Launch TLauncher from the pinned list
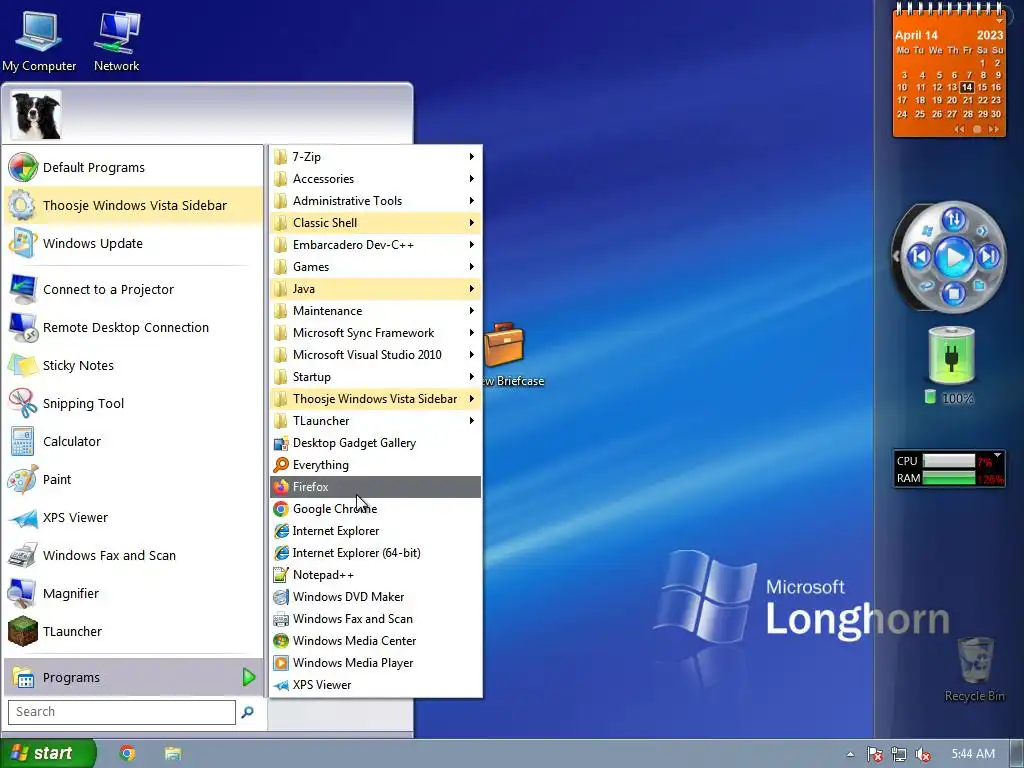 133,632
